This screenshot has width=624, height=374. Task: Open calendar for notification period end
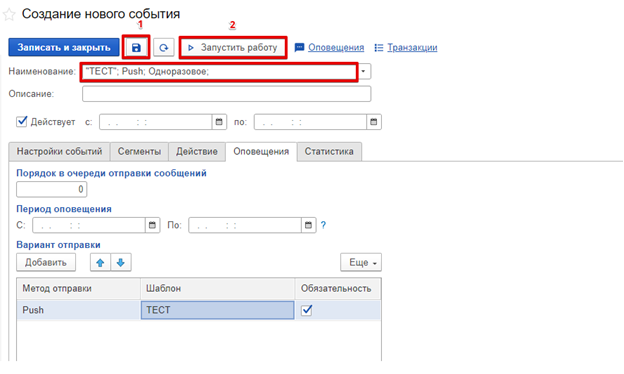[308, 225]
